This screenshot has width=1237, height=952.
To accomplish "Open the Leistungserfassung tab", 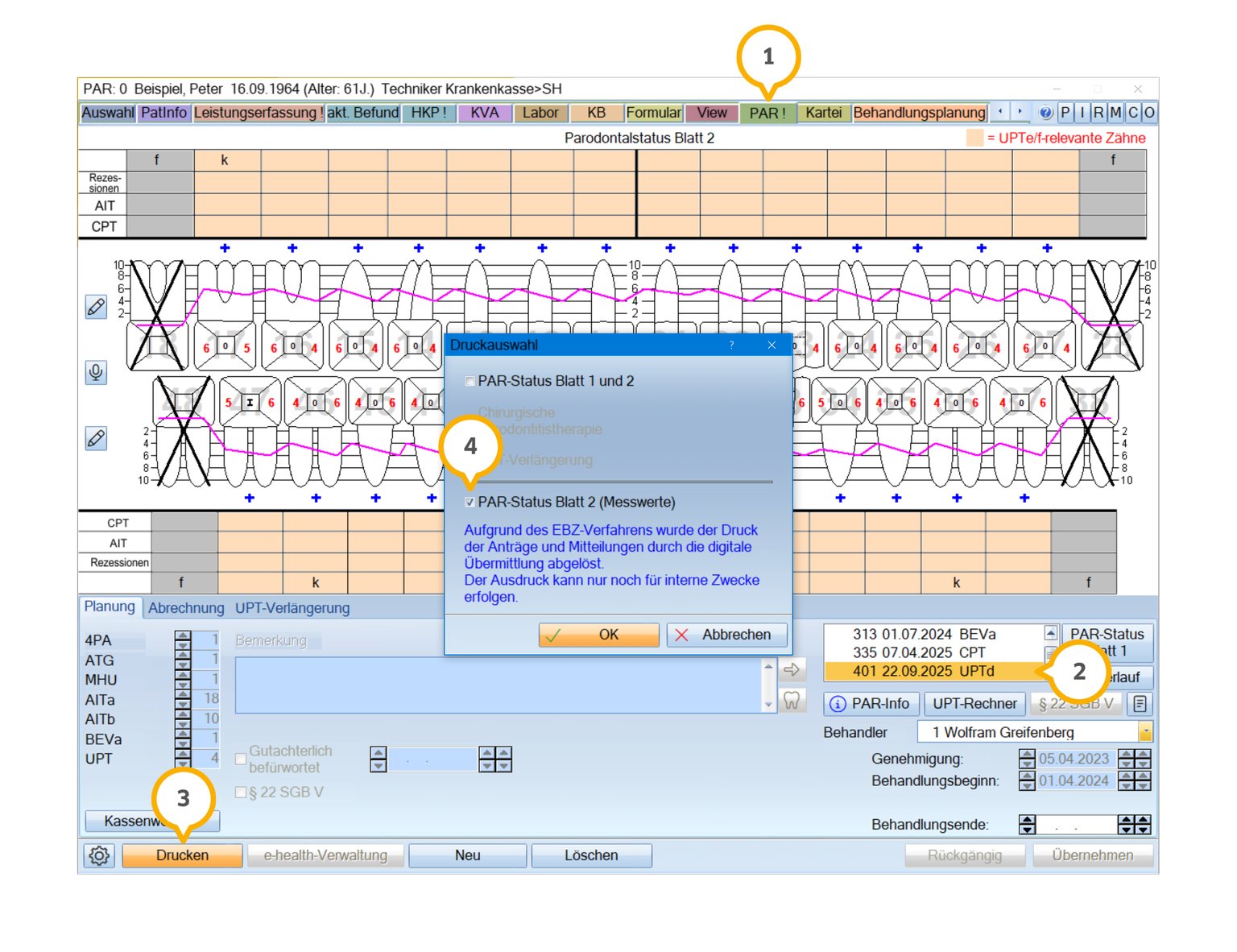I will 258,113.
